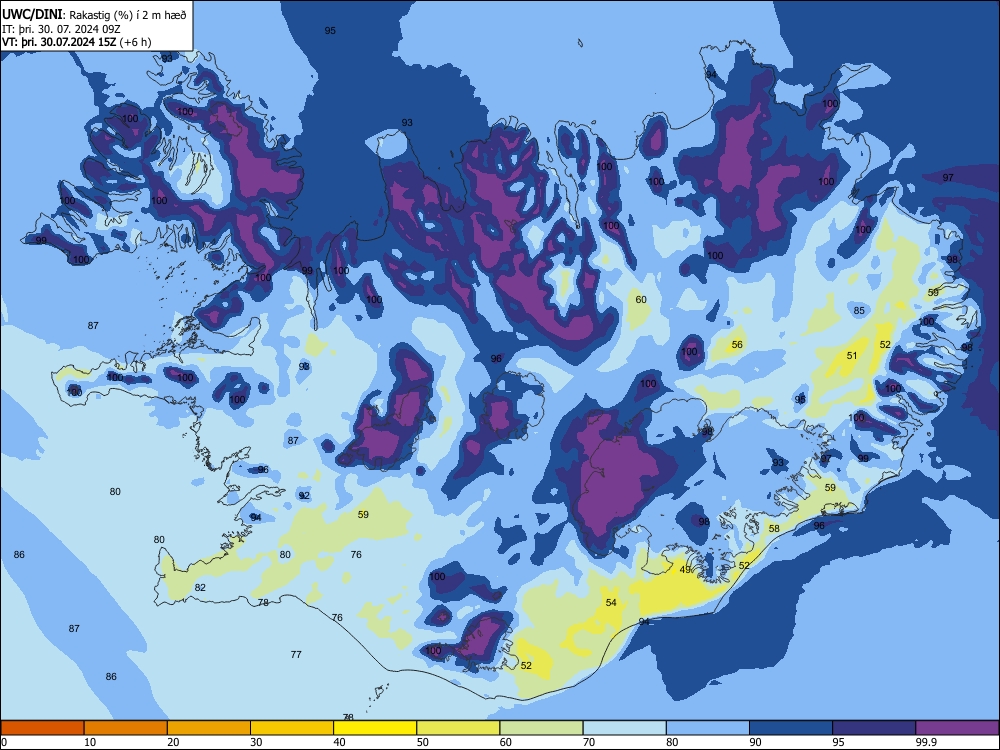The height and width of the screenshot is (750, 1000).
Task: Click the map humidity value 51
Action: click(x=852, y=355)
